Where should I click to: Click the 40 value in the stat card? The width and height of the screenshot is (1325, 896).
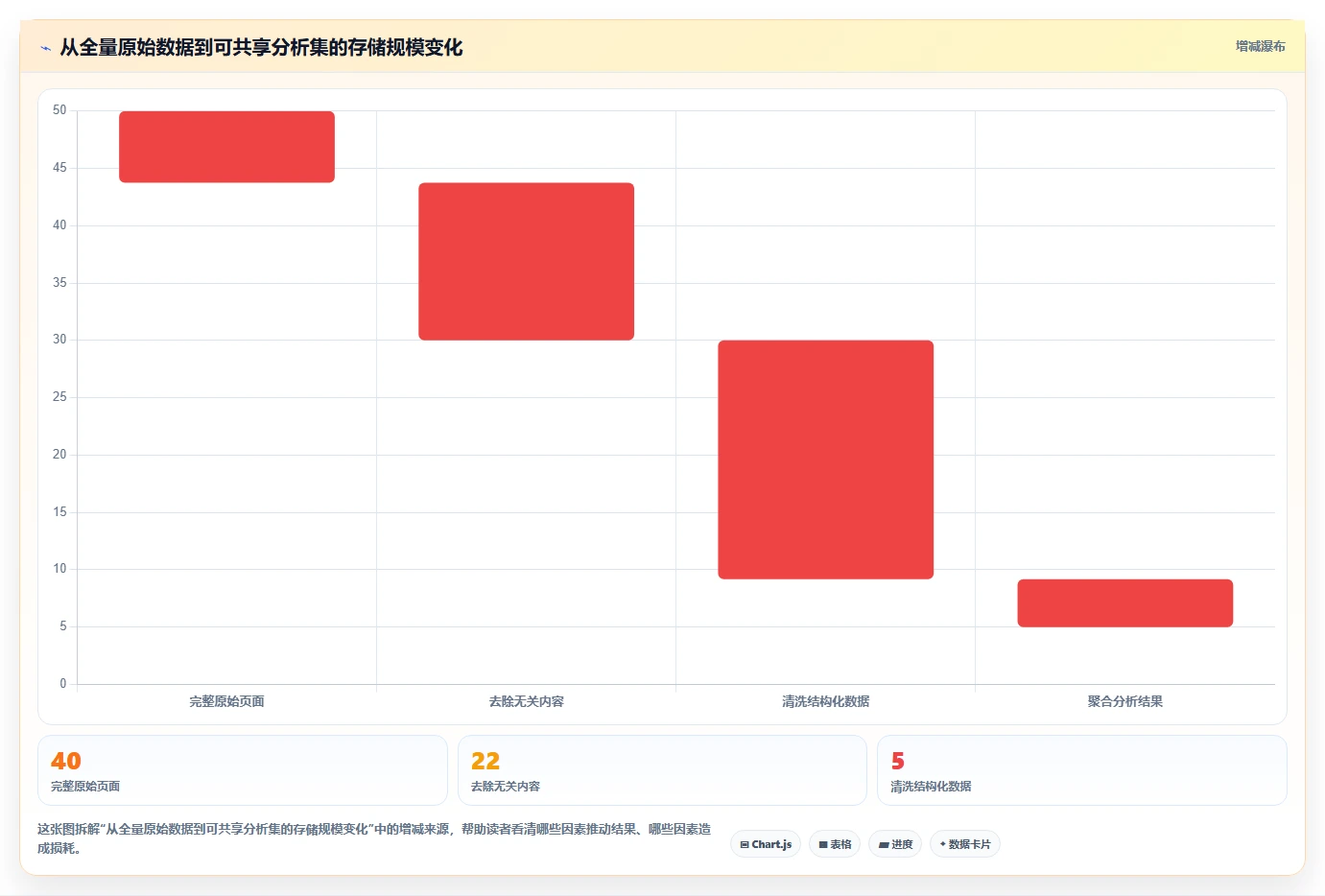click(66, 761)
